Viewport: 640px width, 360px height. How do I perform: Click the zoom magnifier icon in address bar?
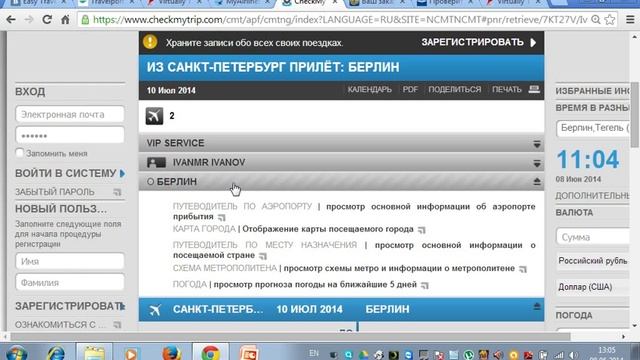click(x=596, y=19)
